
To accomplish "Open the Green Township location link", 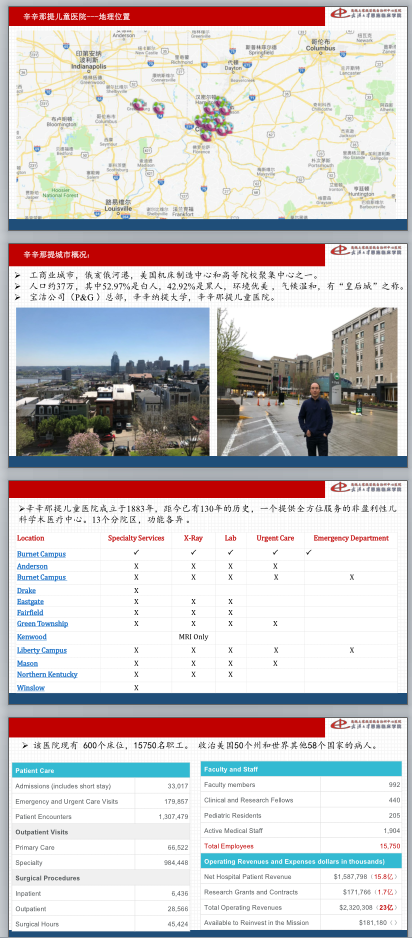I will click(x=42, y=624).
